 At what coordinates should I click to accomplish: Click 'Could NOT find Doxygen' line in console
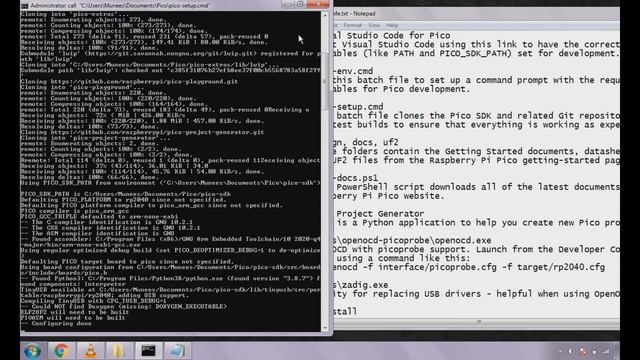point(124,306)
